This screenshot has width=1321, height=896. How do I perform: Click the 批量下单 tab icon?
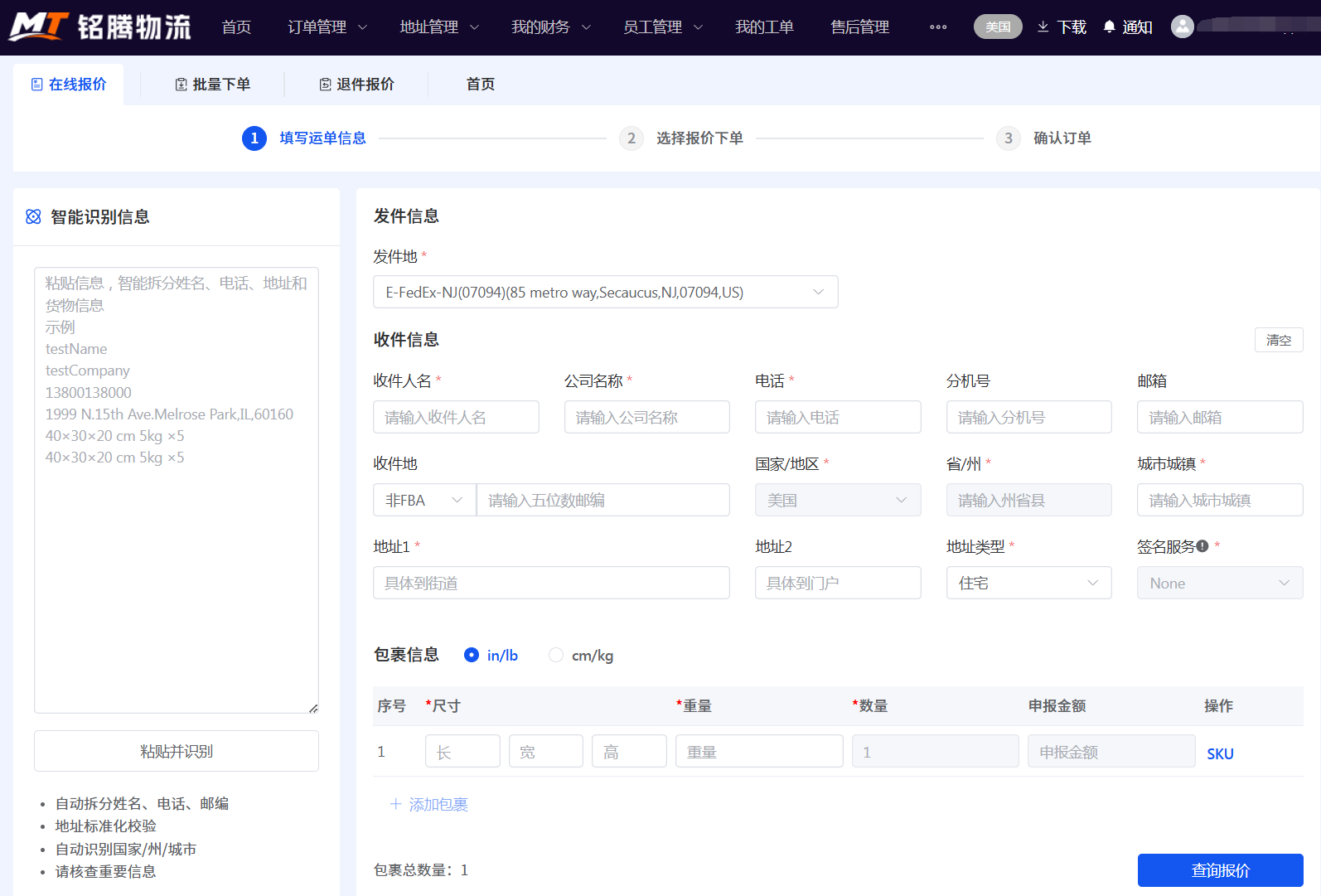tap(181, 84)
